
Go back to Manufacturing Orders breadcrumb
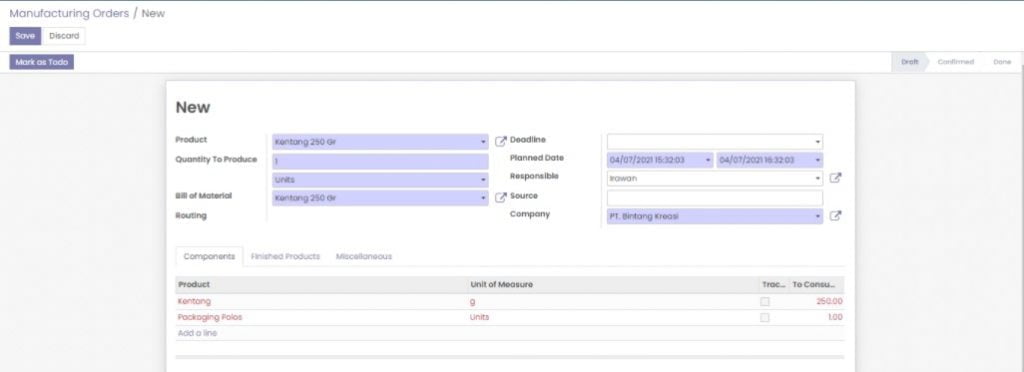[x=69, y=13]
